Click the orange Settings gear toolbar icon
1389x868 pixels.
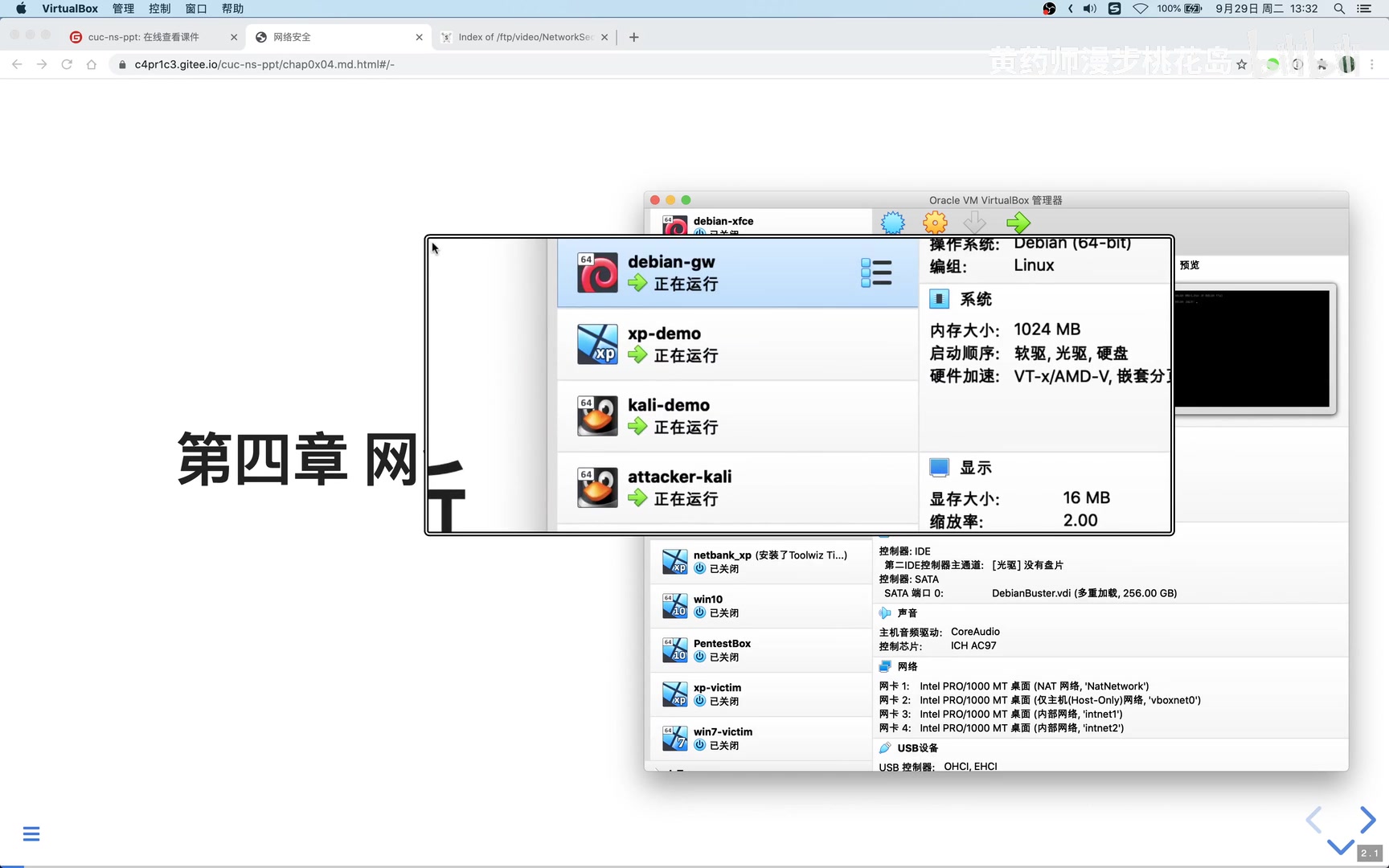935,223
